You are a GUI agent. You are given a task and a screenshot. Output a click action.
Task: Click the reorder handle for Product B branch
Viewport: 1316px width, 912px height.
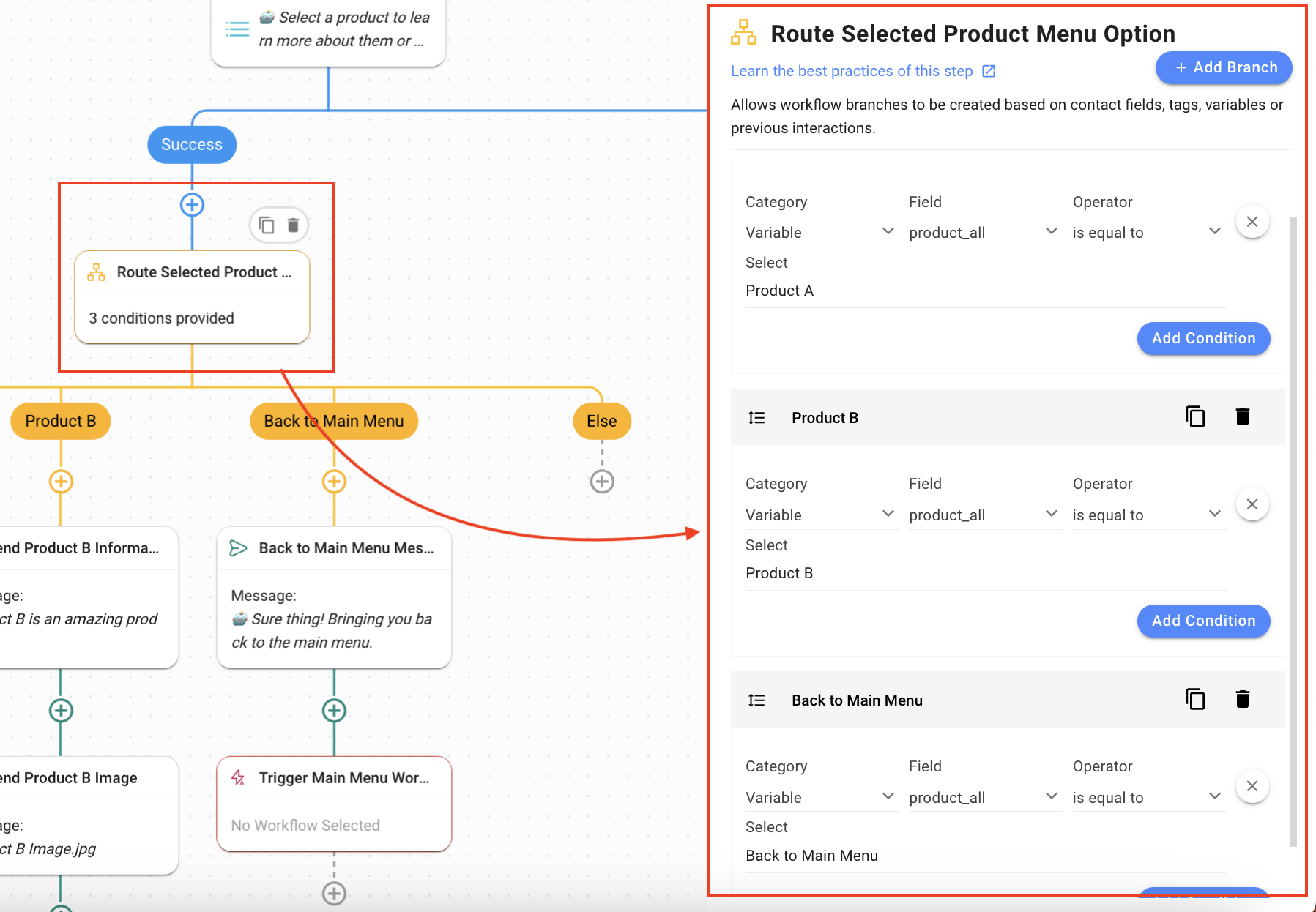click(x=756, y=418)
